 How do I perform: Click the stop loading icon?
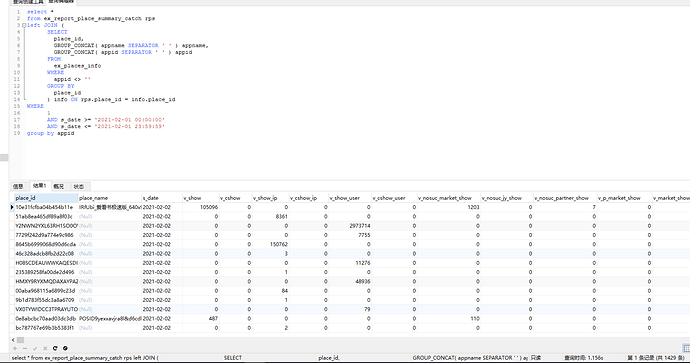coord(65,348)
